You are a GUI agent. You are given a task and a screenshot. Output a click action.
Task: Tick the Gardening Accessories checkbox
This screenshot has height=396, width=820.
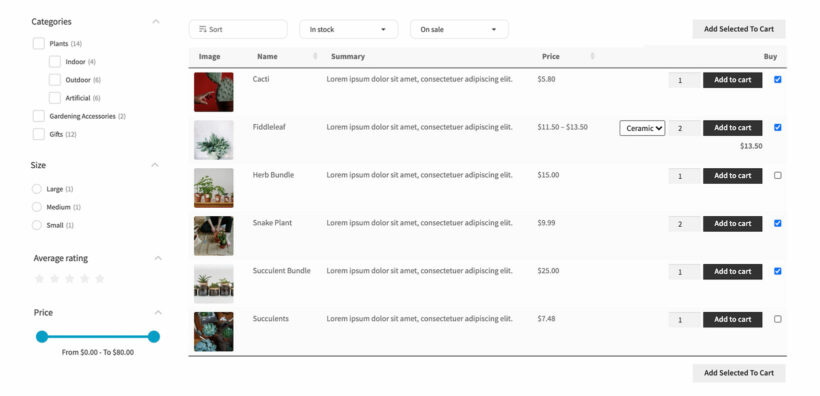pos(39,116)
